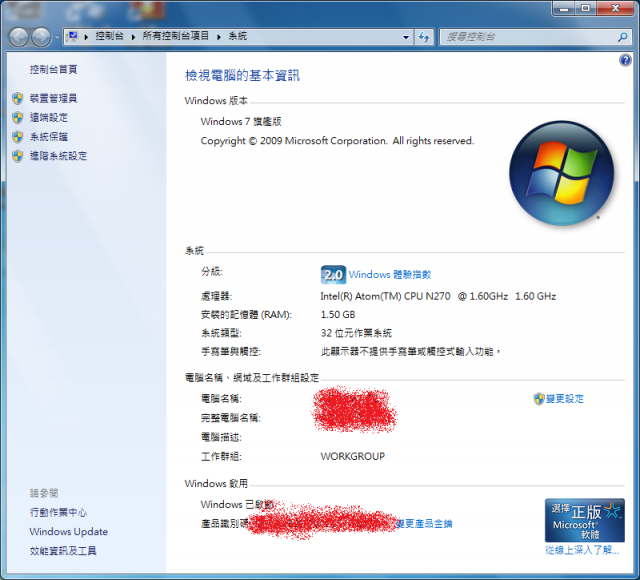Expand the arrow before 控制台 in breadcrumb
The image size is (640, 580).
click(x=87, y=37)
